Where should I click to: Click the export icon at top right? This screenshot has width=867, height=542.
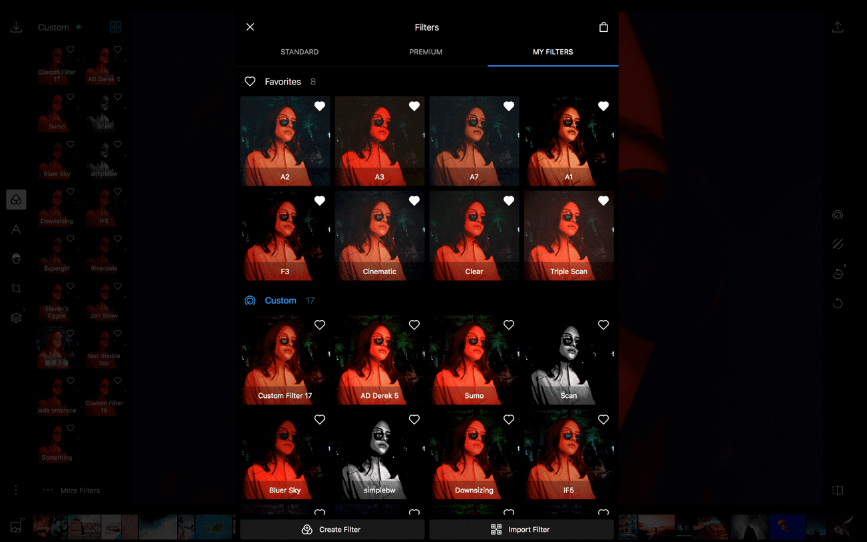pyautogui.click(x=837, y=27)
